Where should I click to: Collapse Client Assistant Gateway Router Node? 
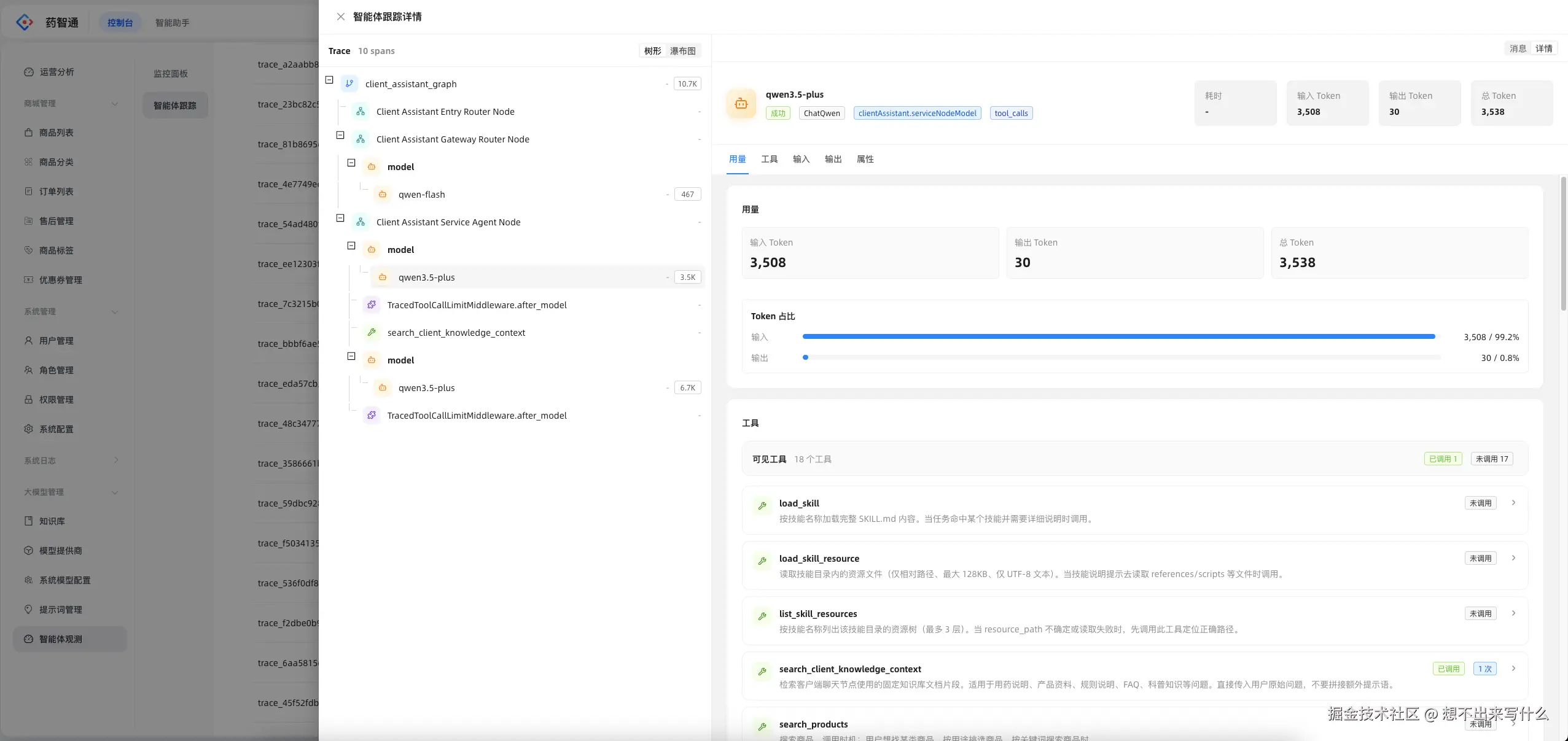[340, 135]
